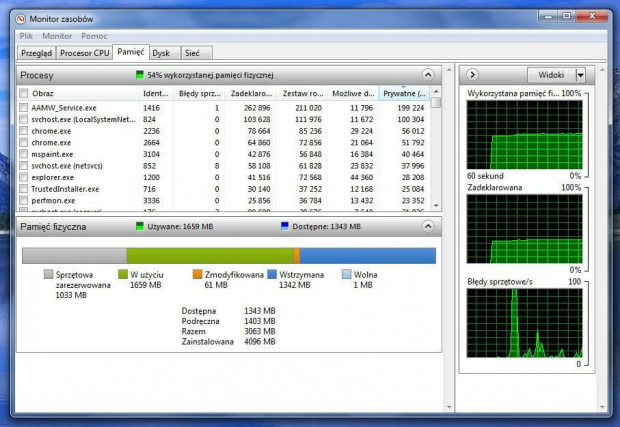The image size is (620, 427).
Task: Click the Podręczna 1403 MB value
Action: [259, 321]
